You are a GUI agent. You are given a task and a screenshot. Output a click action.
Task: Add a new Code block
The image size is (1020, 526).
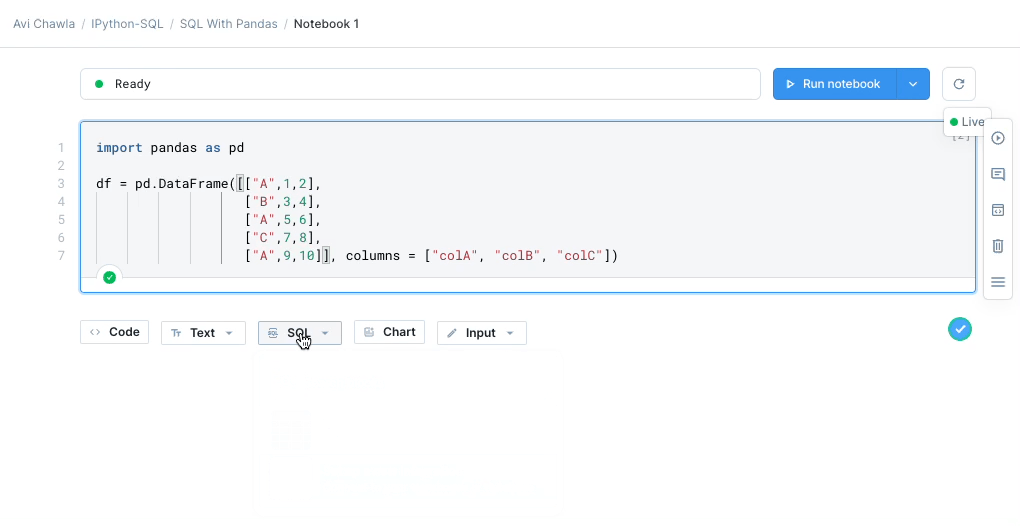click(114, 332)
